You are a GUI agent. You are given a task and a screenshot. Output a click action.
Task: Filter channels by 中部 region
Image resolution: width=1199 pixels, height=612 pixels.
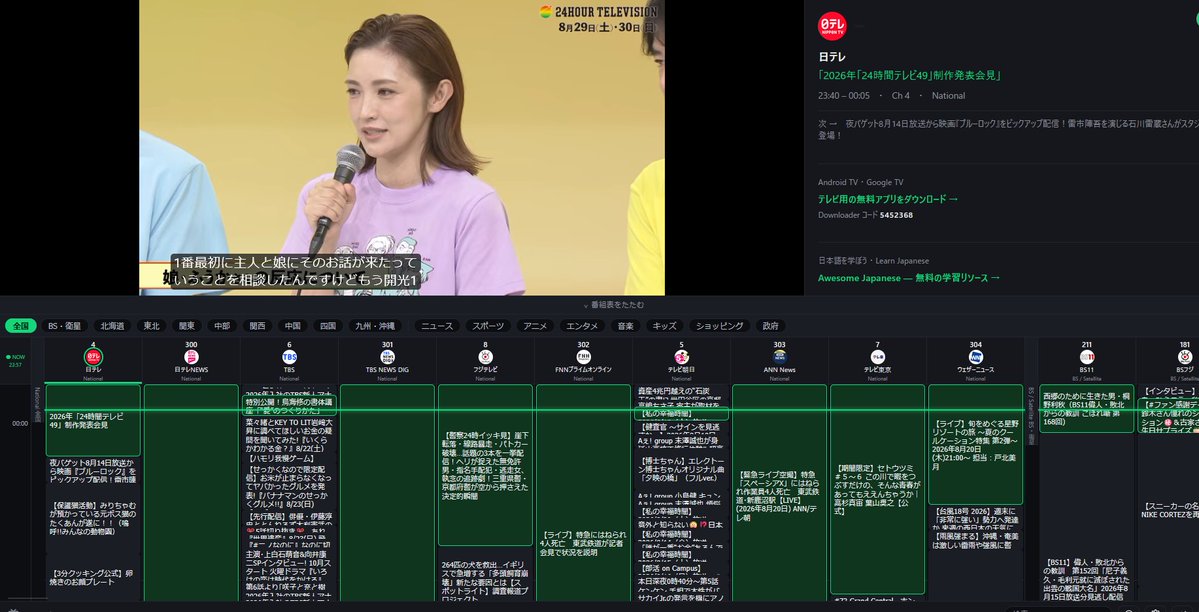[223, 326]
